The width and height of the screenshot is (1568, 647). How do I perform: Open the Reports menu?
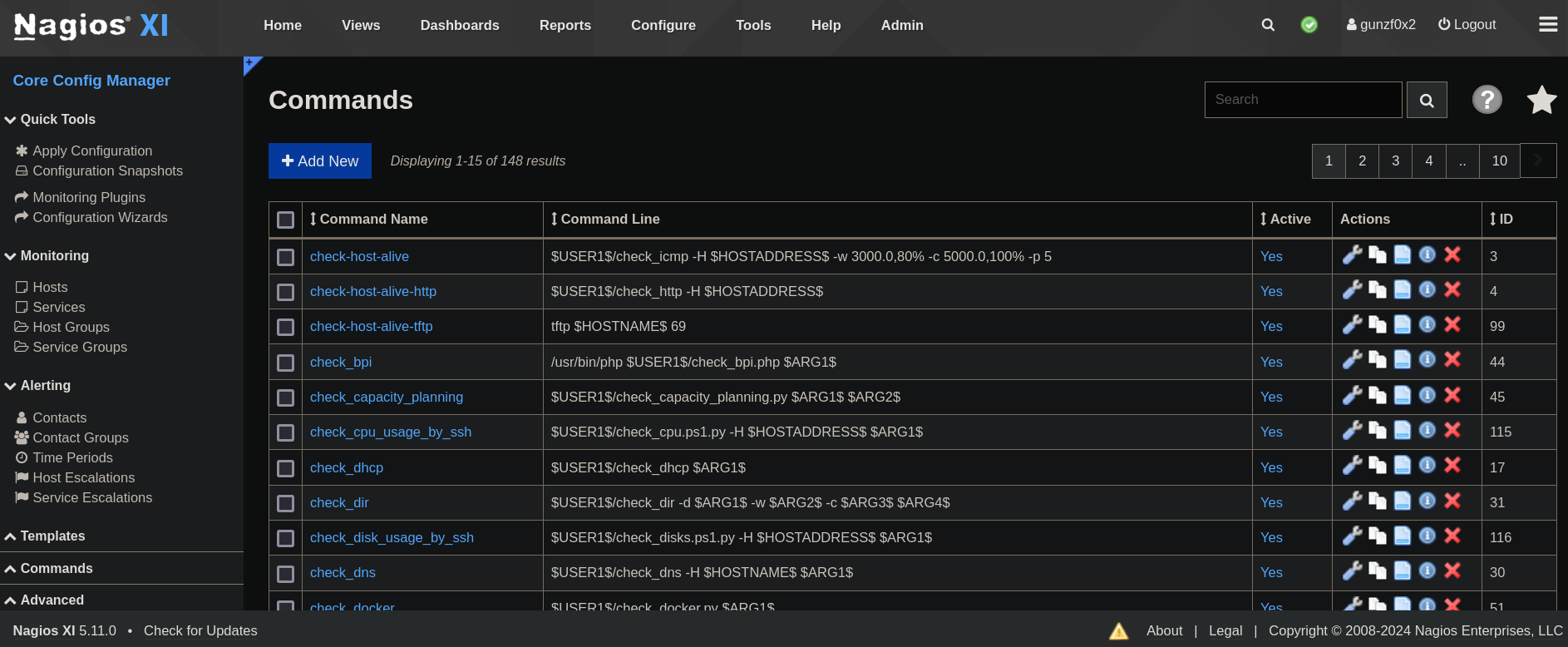pyautogui.click(x=565, y=25)
